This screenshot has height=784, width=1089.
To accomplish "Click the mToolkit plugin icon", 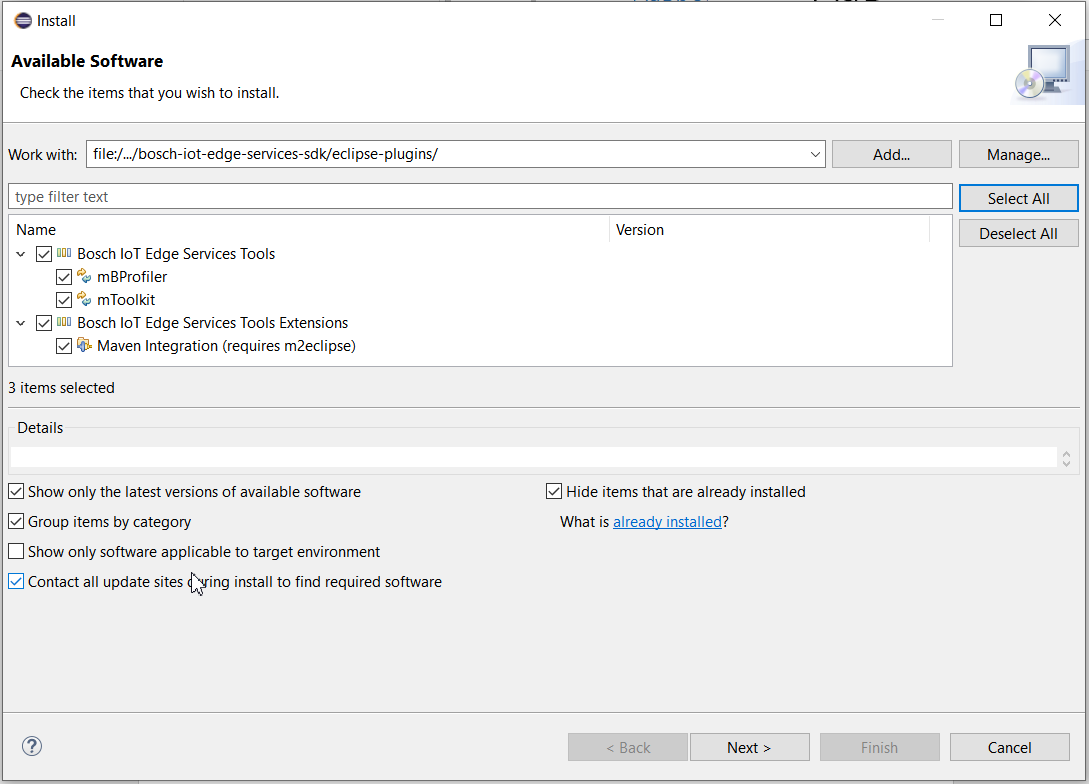I will [x=85, y=300].
